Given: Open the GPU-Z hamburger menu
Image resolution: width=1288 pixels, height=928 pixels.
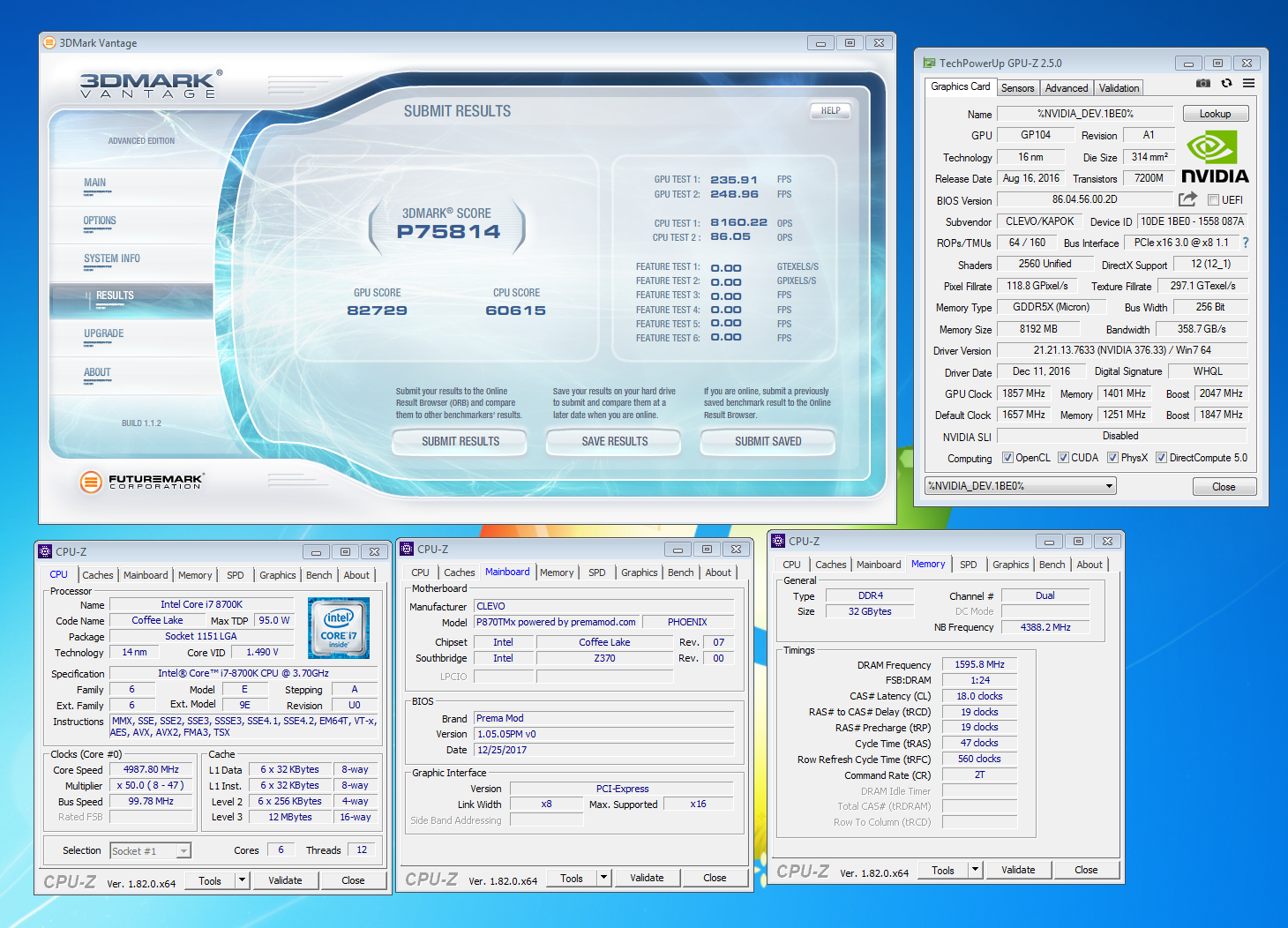Looking at the screenshot, I should (1248, 83).
